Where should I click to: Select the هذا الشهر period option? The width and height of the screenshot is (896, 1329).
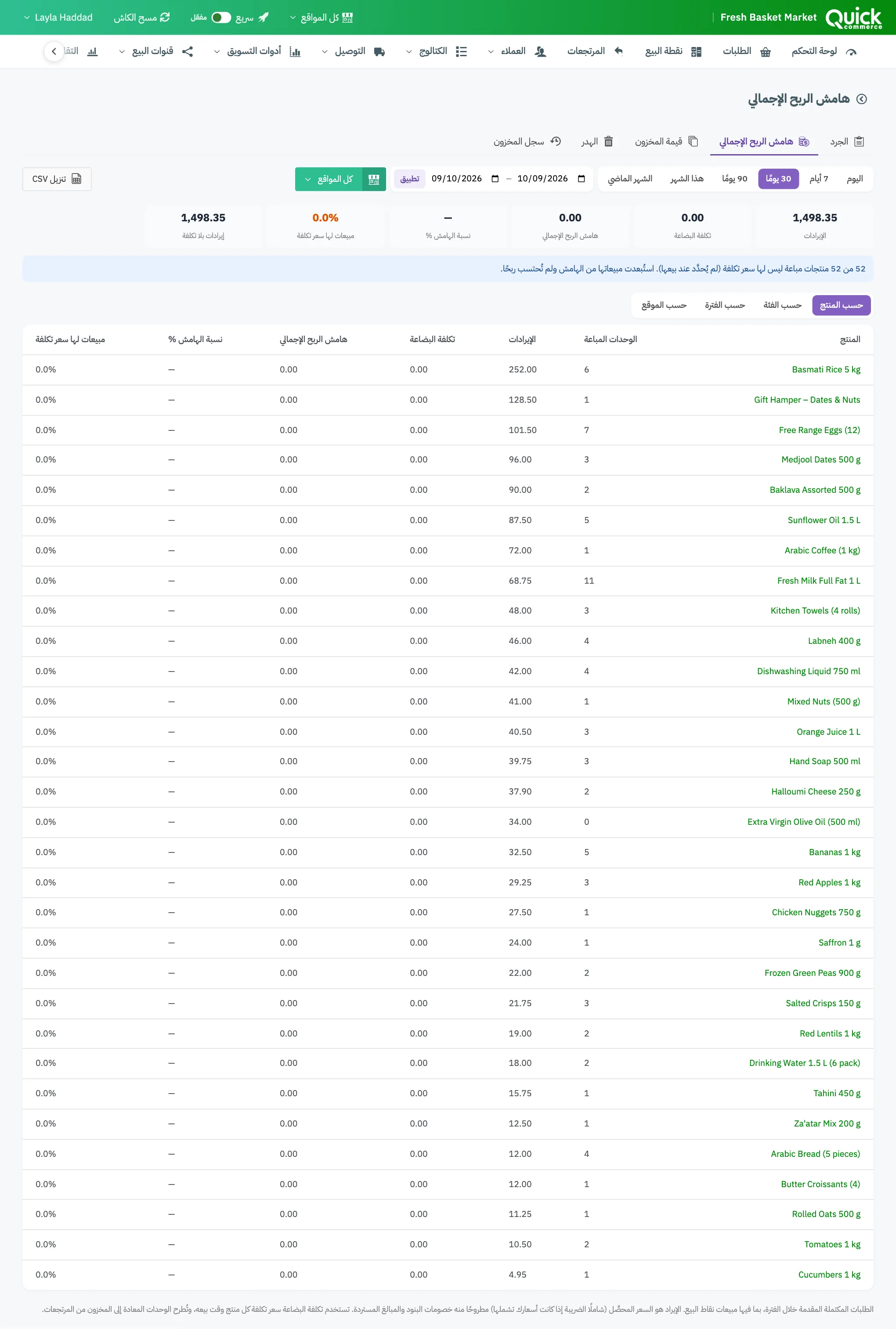pyautogui.click(x=687, y=179)
